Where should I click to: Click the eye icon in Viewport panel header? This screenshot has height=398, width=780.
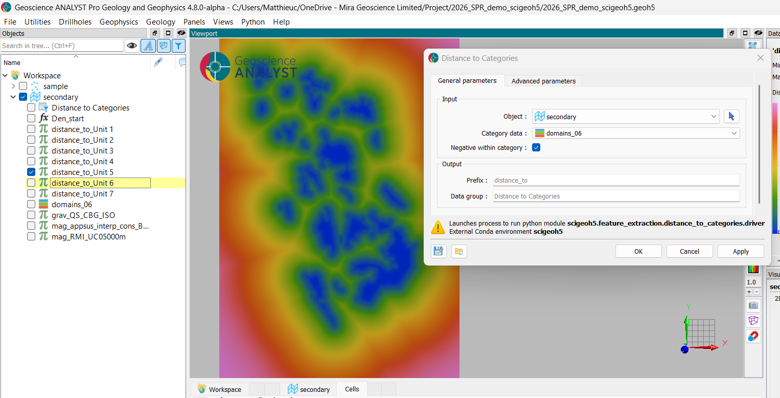[758, 33]
